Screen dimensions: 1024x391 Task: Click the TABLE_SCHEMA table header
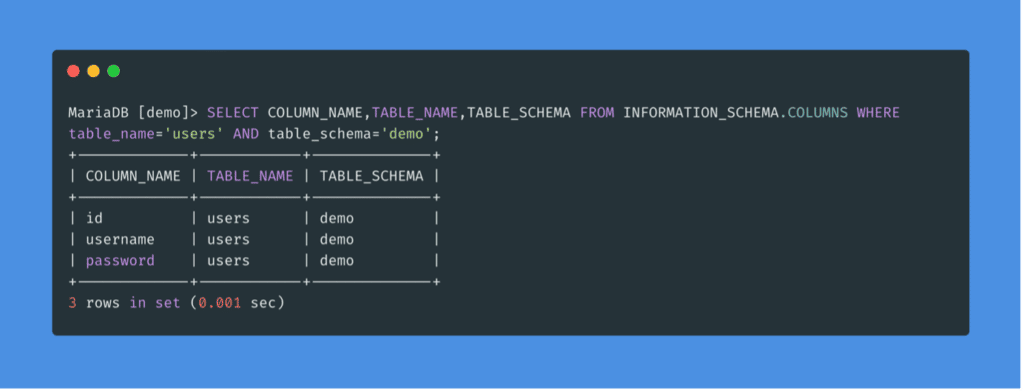[x=371, y=176]
